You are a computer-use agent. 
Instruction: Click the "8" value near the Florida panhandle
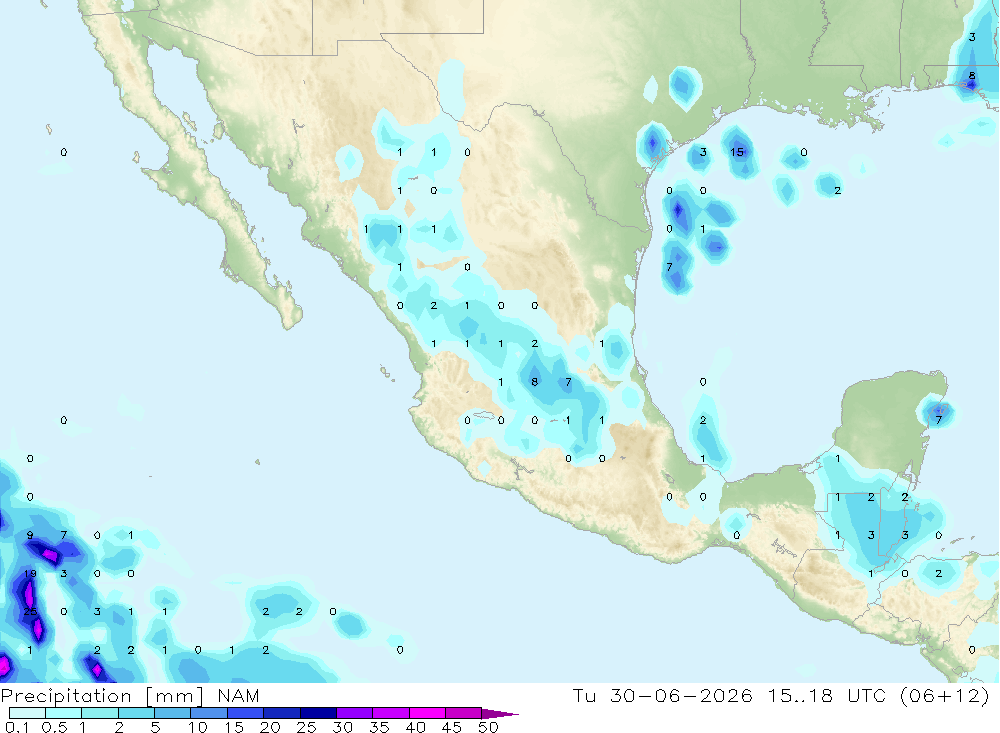click(972, 75)
